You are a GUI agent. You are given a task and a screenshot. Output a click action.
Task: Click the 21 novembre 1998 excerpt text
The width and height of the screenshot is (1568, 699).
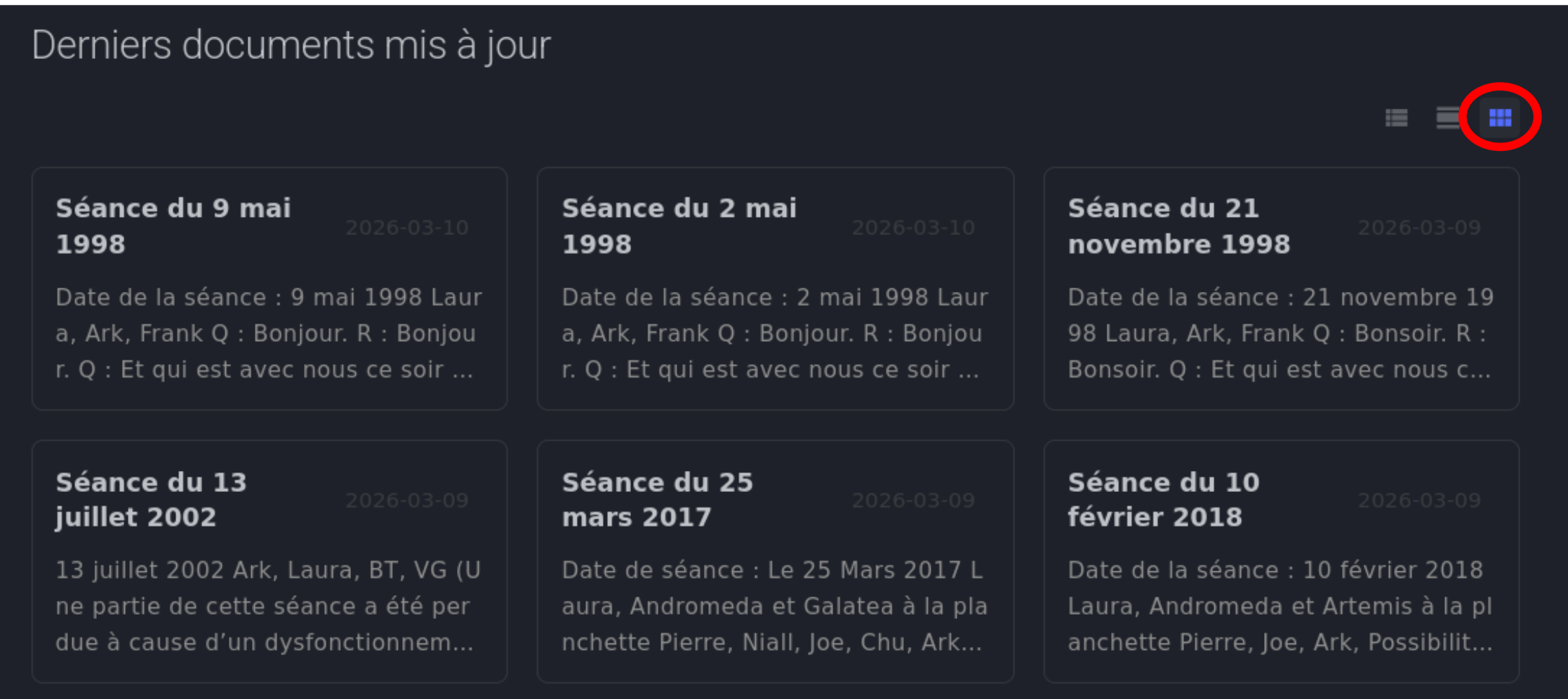pyautogui.click(x=1281, y=333)
